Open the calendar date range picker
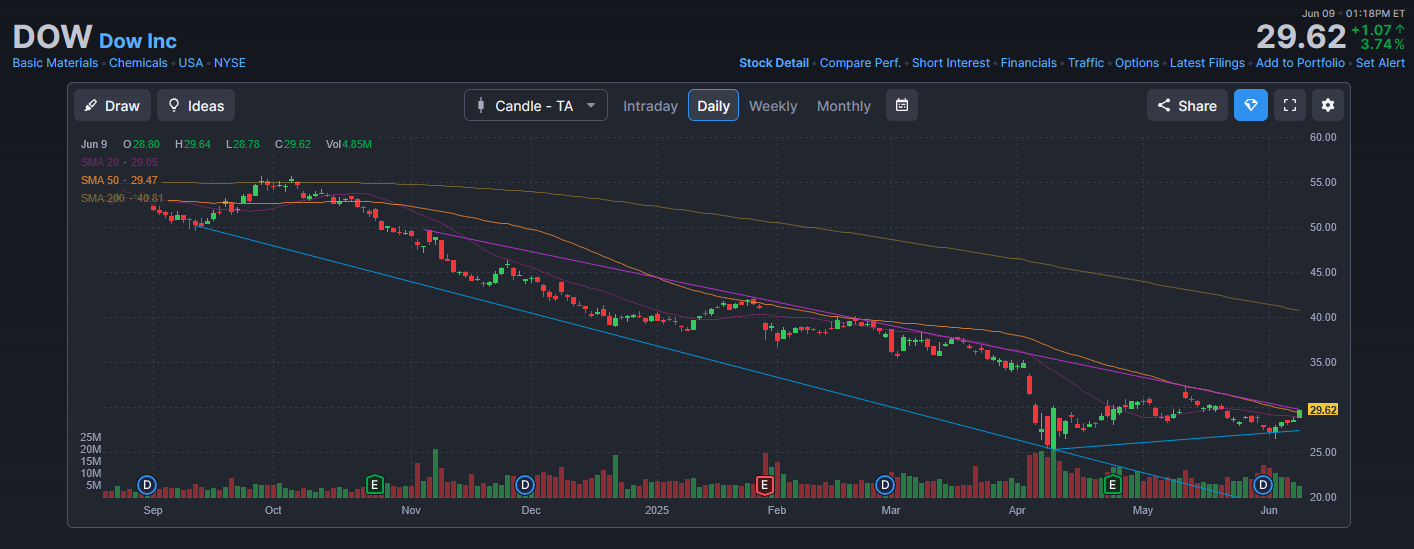The image size is (1414, 549). 901,105
